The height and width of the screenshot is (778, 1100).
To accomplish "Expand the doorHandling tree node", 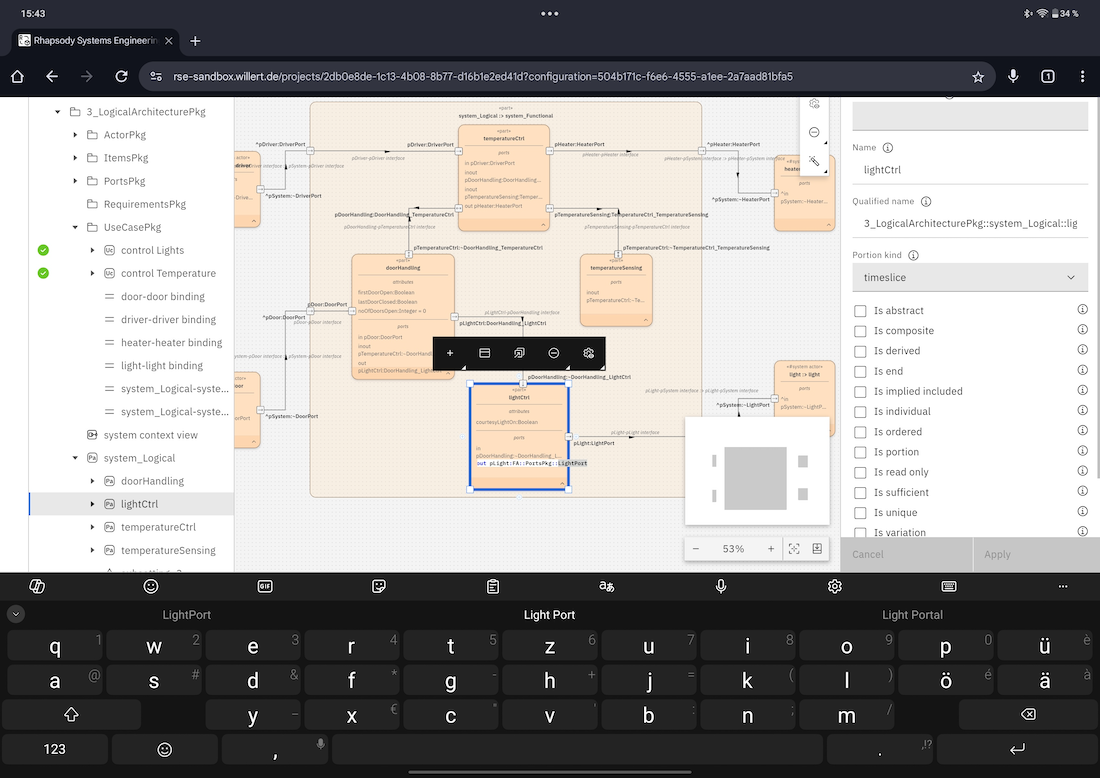I will click(92, 481).
